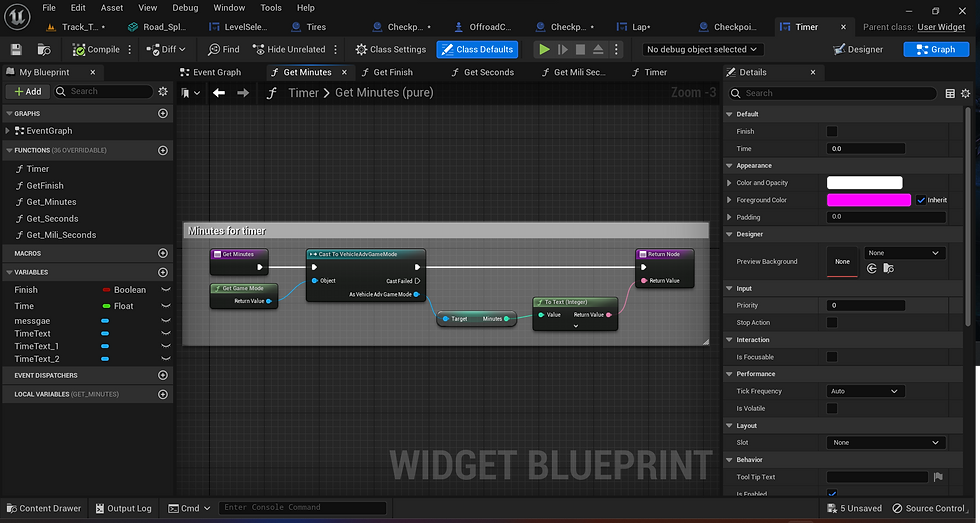Click the Eject icon in play controls
This screenshot has height=523, width=980.
click(x=598, y=49)
